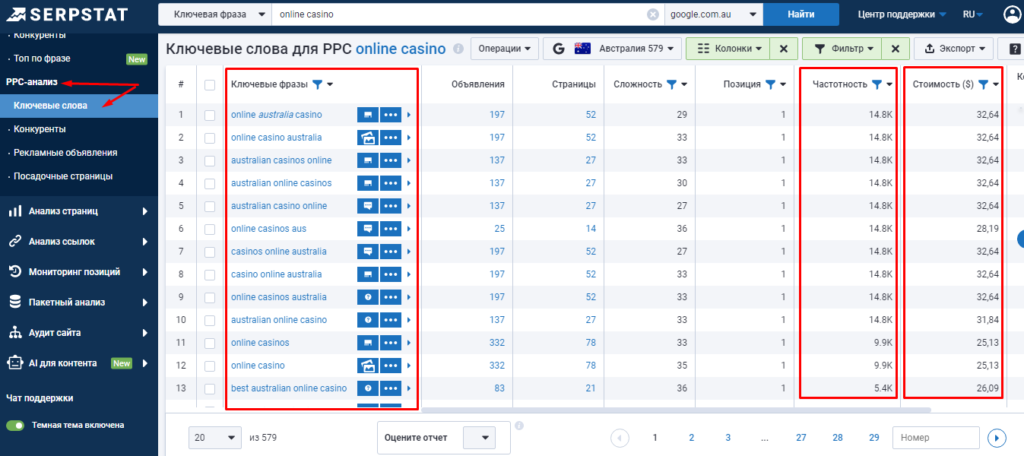Reset the columns selection with the X button
Screen dimensions: 1024x456
783,49
